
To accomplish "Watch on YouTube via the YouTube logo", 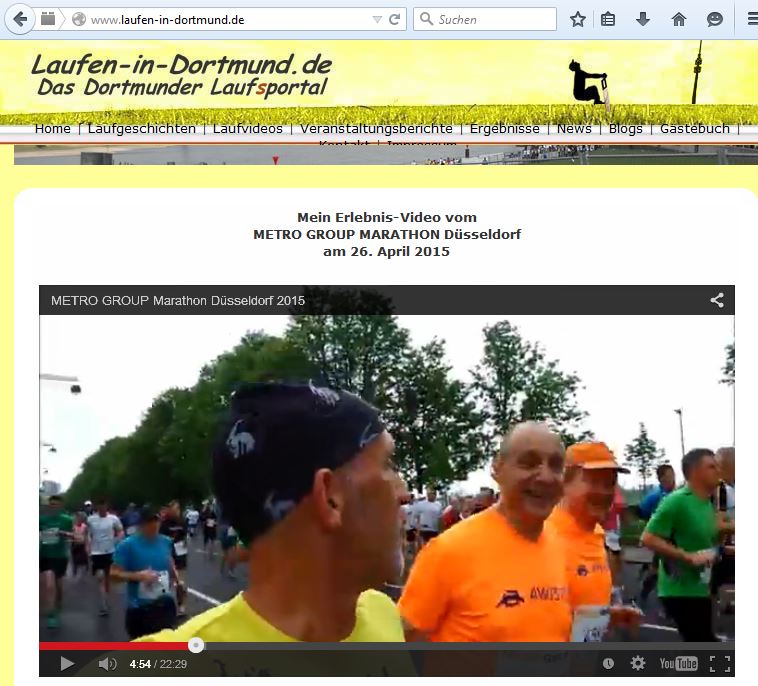I will tap(678, 663).
